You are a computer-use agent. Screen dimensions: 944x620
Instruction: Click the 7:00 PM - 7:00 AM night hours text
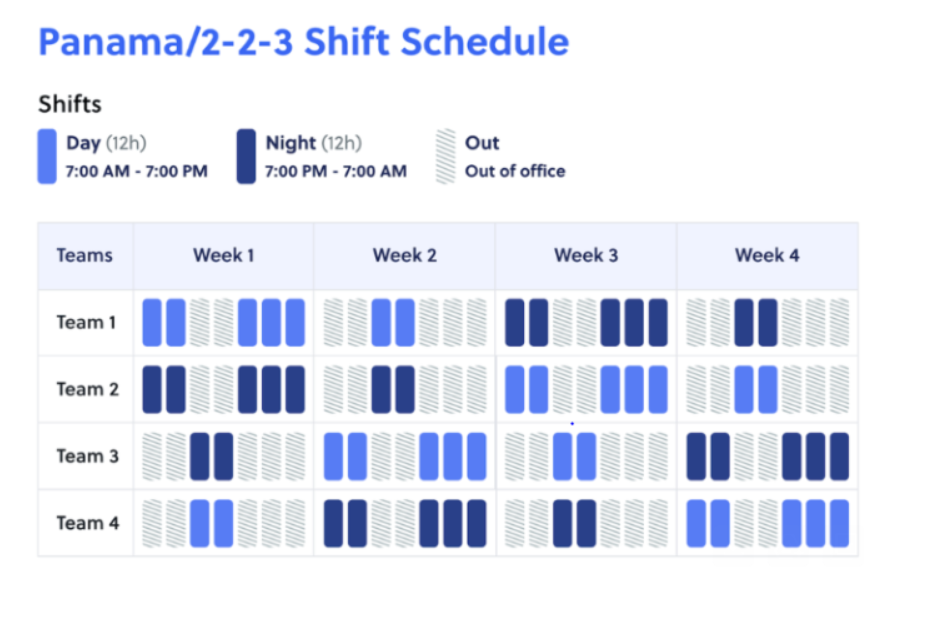coord(336,172)
